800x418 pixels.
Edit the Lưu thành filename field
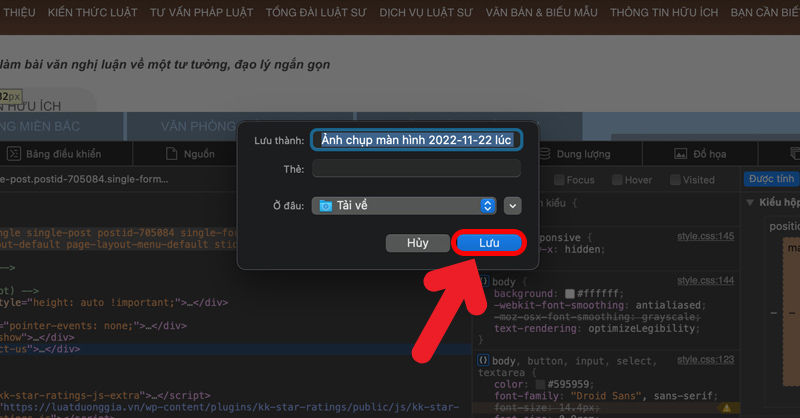[x=416, y=140]
